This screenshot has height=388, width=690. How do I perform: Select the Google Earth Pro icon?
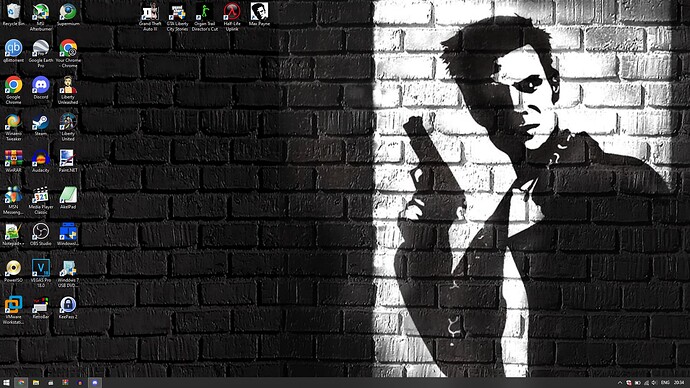click(40, 54)
